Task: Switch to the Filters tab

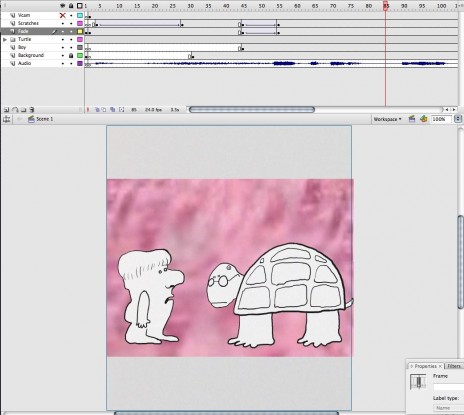Action: click(454, 366)
